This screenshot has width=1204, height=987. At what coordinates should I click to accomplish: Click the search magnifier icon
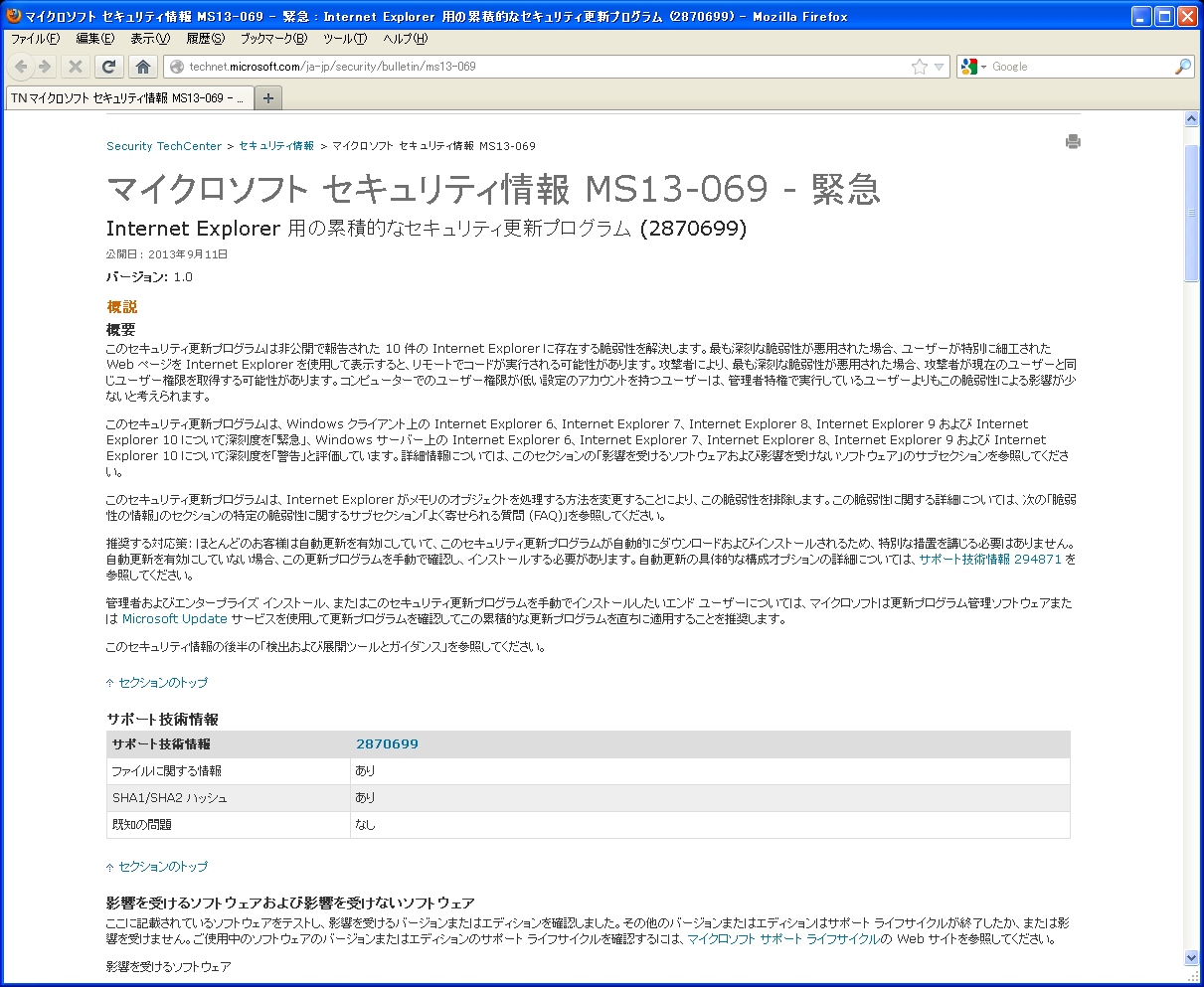click(x=1182, y=67)
